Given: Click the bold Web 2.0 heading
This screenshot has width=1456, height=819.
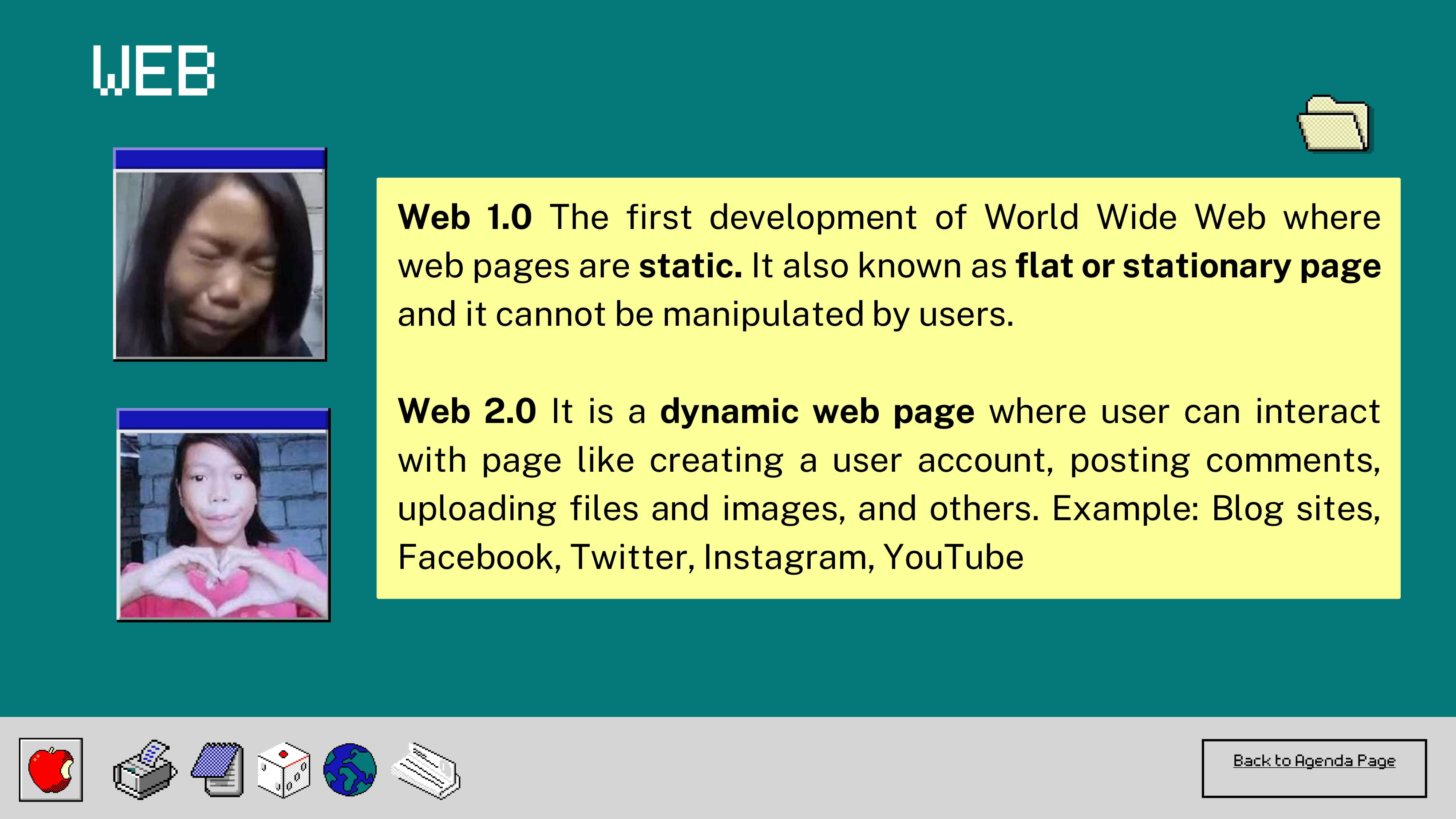Looking at the screenshot, I should (467, 411).
